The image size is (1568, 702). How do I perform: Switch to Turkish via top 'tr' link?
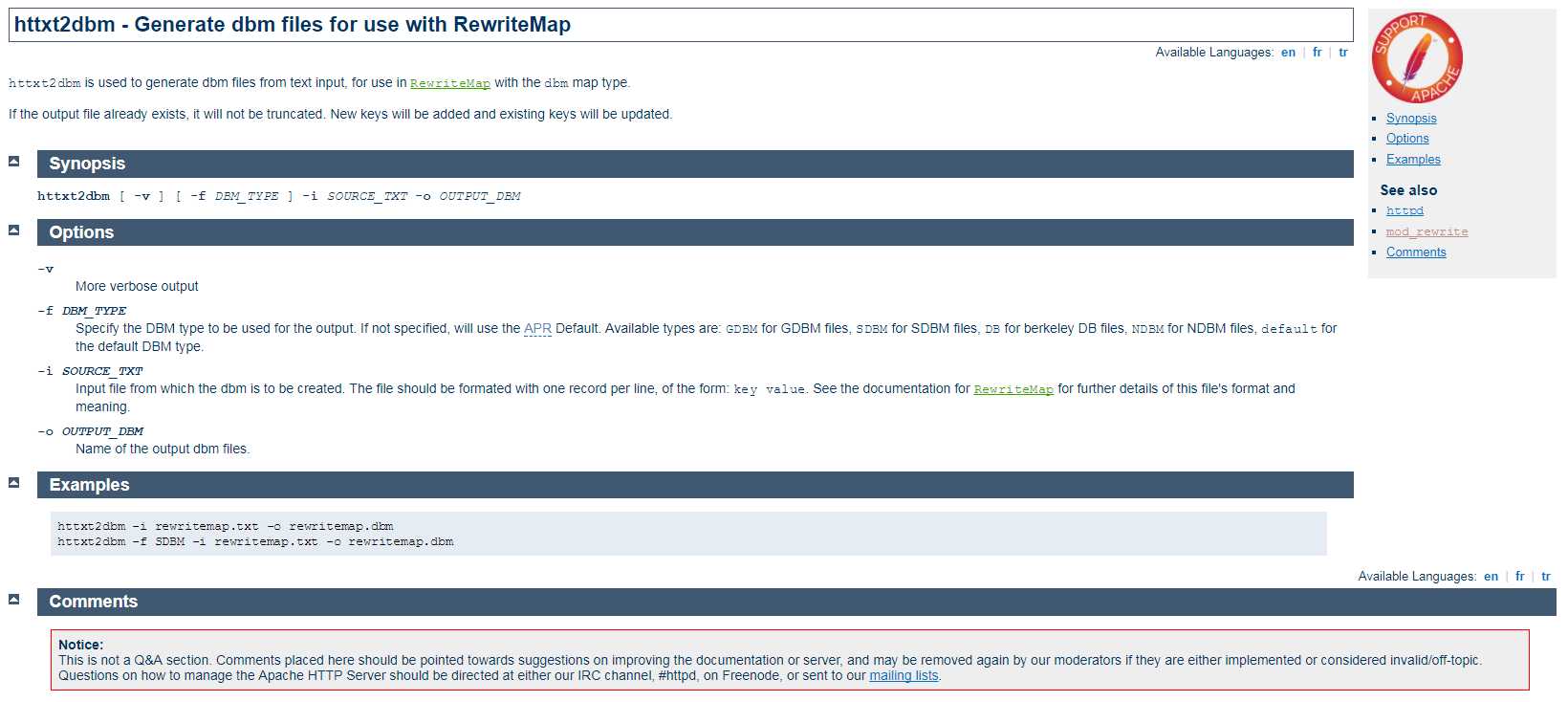[x=1343, y=53]
